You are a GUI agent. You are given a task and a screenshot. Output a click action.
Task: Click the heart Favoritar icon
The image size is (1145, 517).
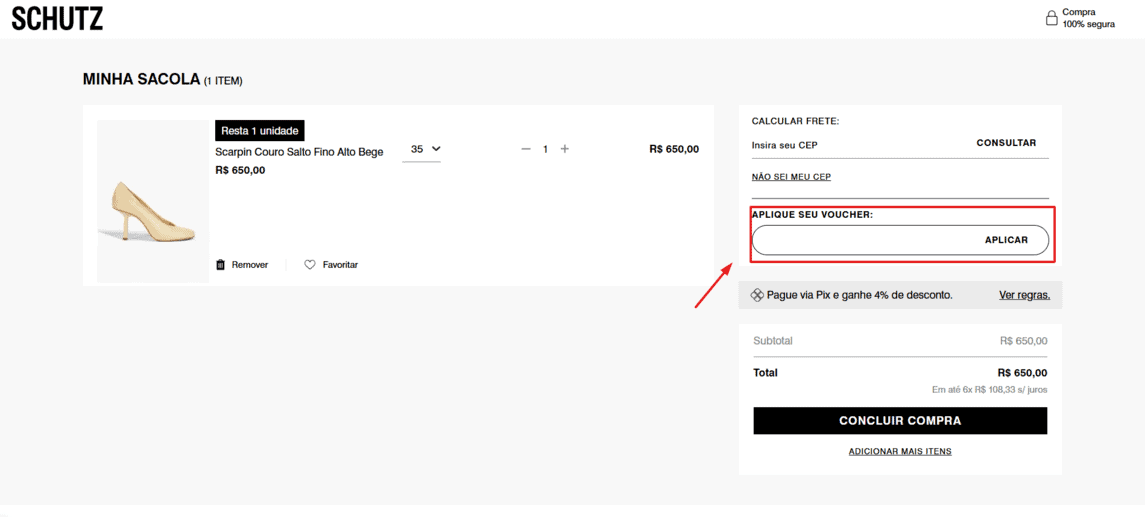click(310, 265)
